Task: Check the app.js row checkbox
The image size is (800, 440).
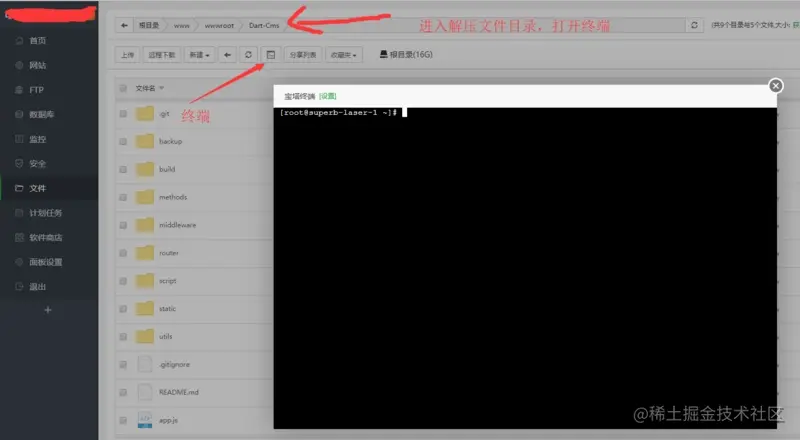Action: point(123,420)
